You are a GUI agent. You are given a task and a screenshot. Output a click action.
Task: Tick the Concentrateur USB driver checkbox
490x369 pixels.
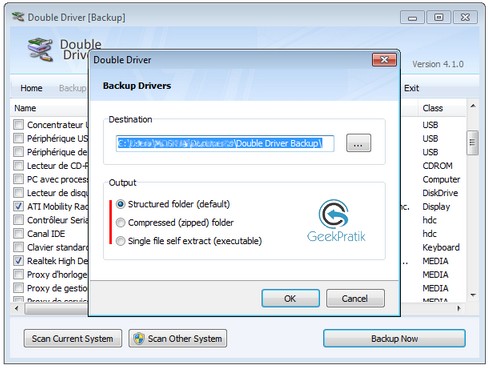[18, 125]
